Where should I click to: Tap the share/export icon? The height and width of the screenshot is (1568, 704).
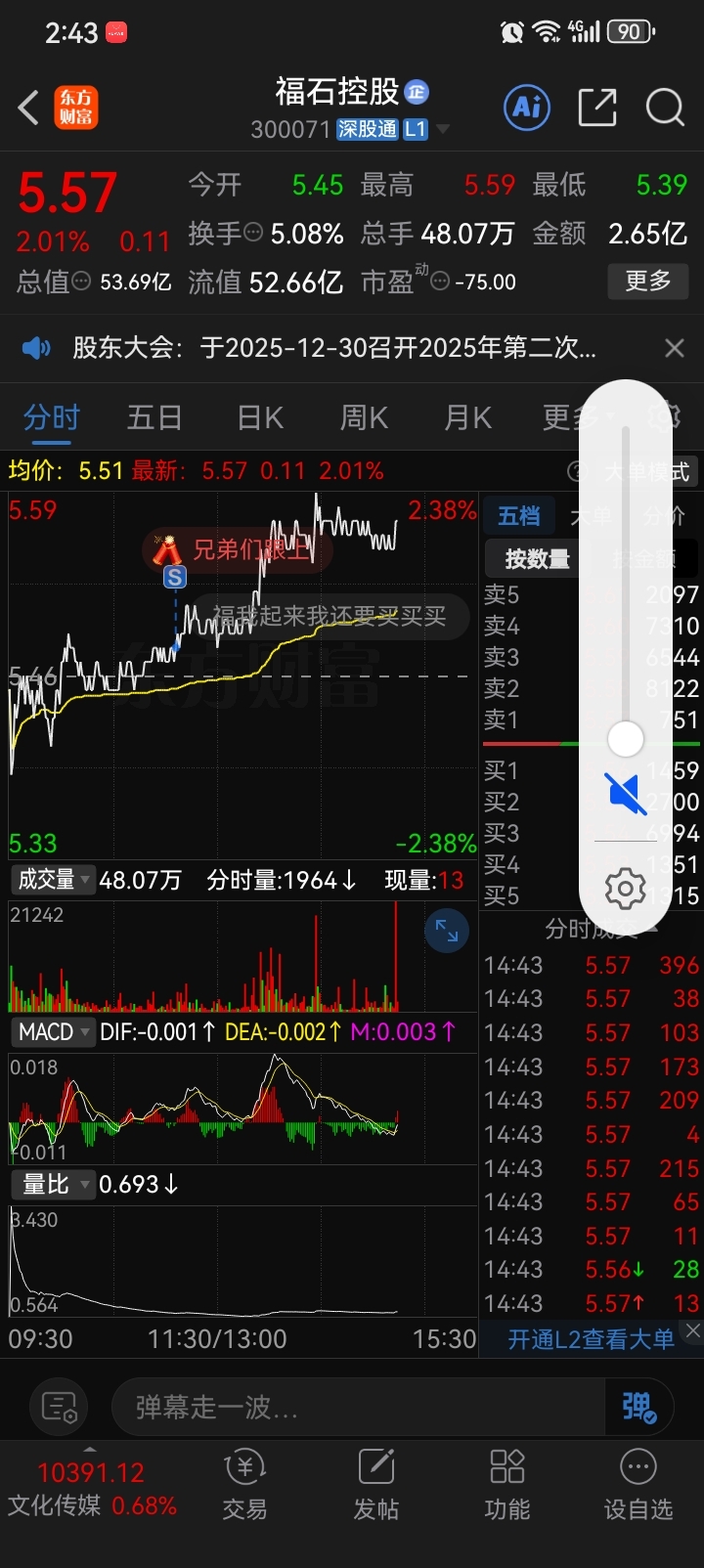[597, 108]
